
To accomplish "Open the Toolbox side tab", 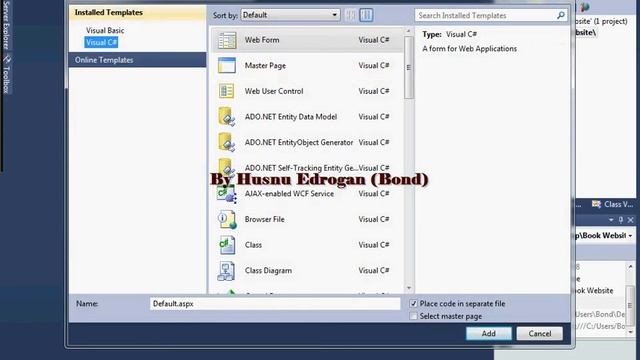I will pyautogui.click(x=7, y=74).
